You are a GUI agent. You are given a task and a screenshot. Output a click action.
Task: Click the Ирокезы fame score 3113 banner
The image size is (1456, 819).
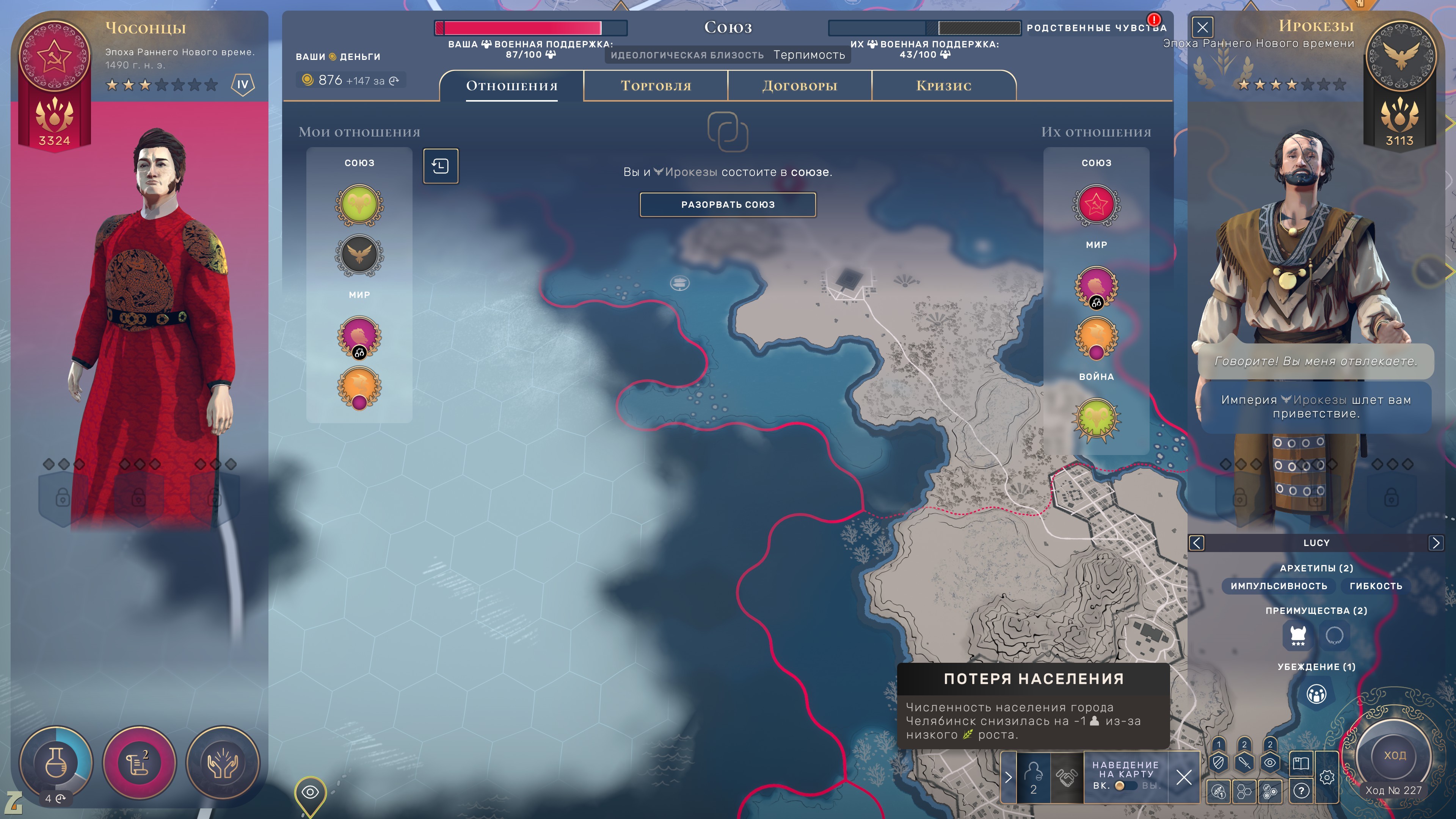tap(1400, 123)
